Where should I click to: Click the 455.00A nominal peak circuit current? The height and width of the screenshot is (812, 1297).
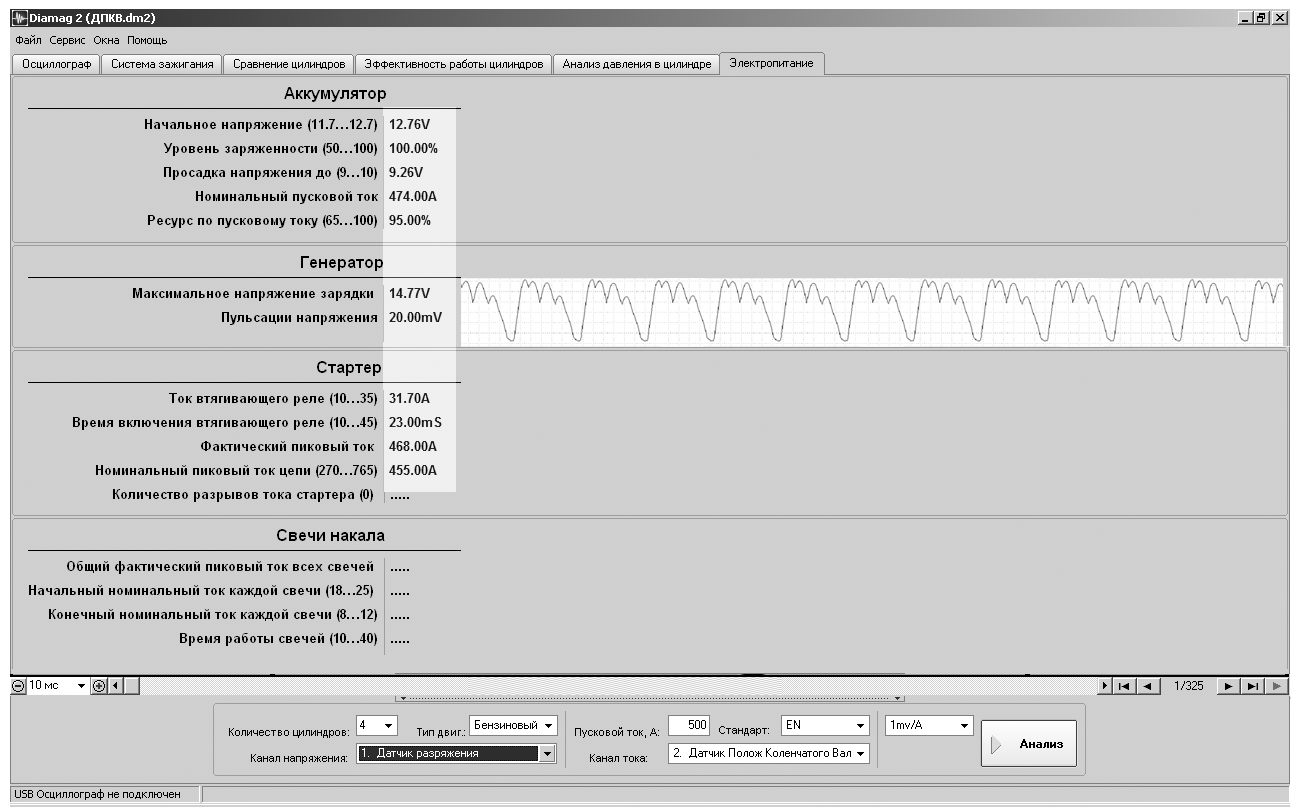coord(413,471)
